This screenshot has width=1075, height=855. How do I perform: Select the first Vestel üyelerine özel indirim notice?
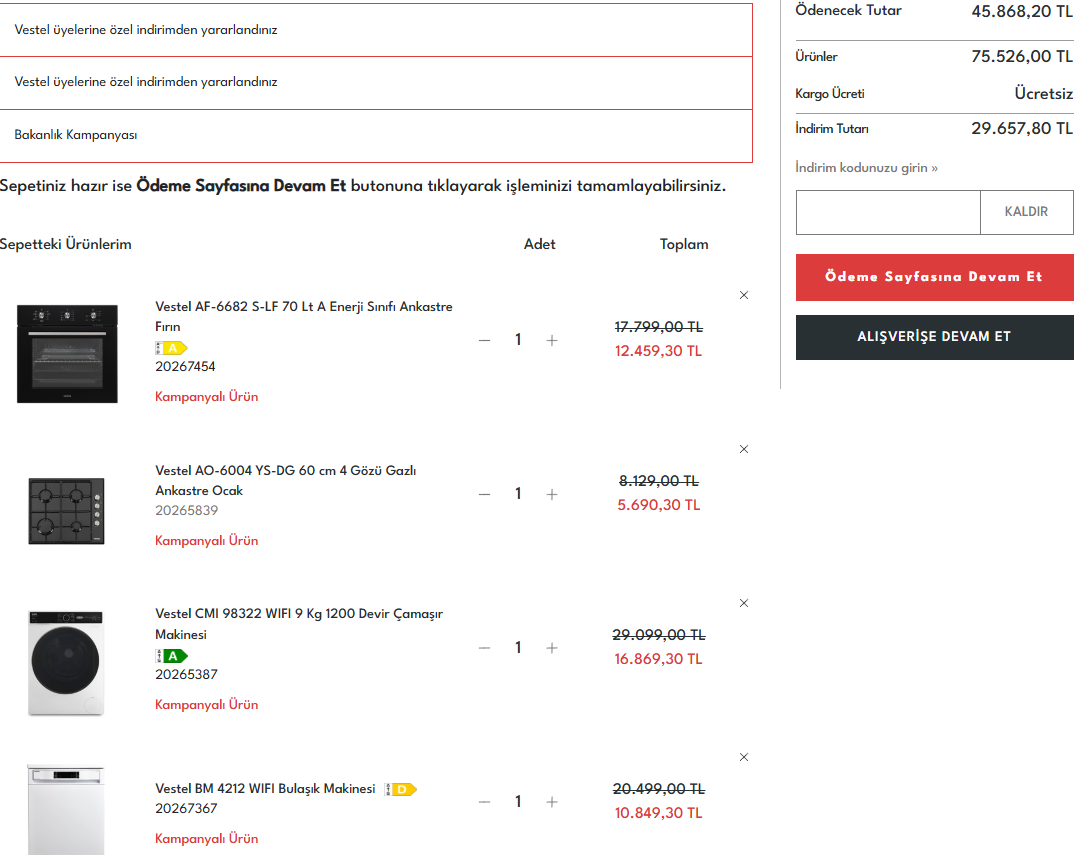(376, 30)
